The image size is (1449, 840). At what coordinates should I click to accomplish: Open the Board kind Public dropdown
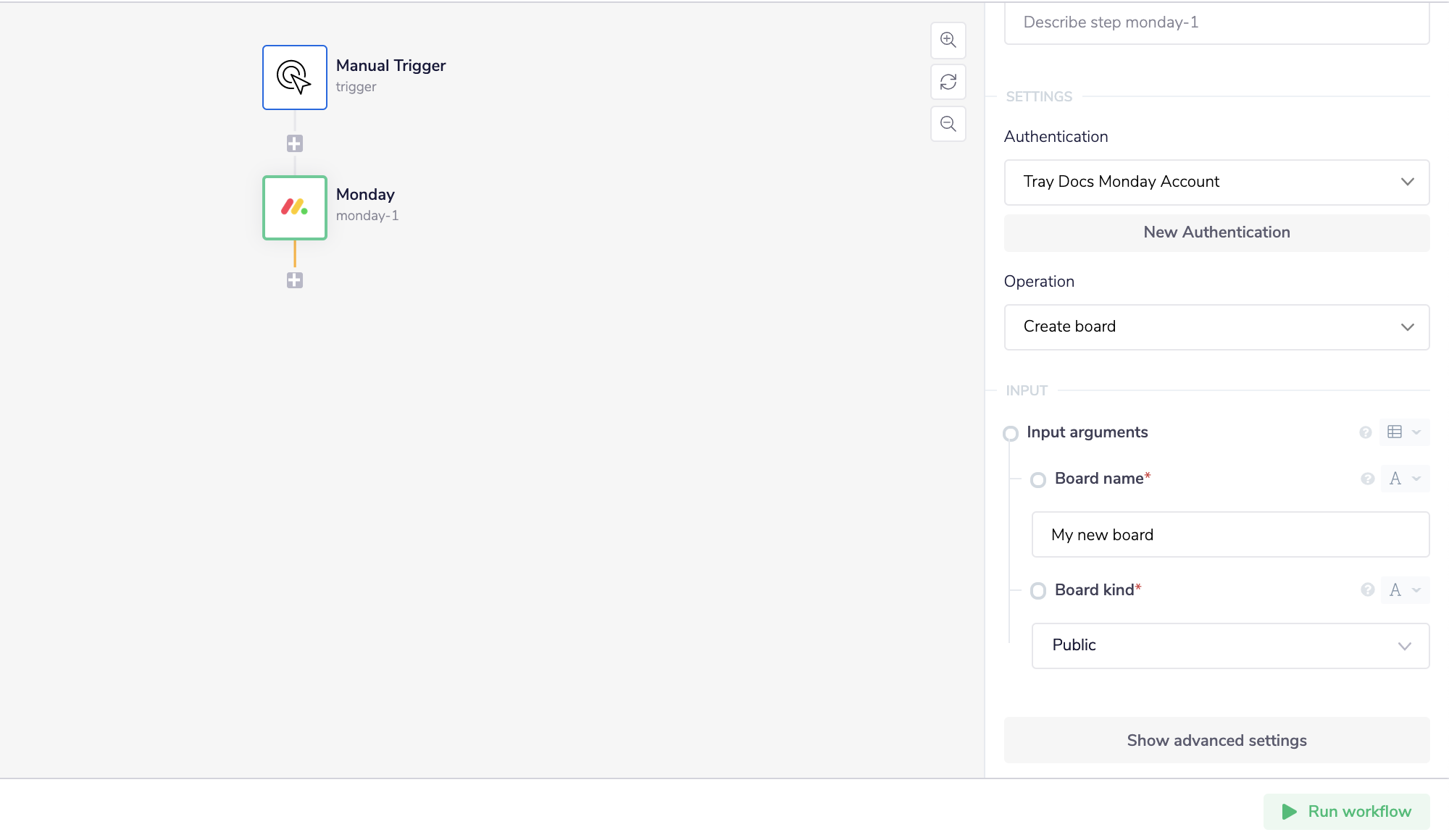pyautogui.click(x=1229, y=645)
